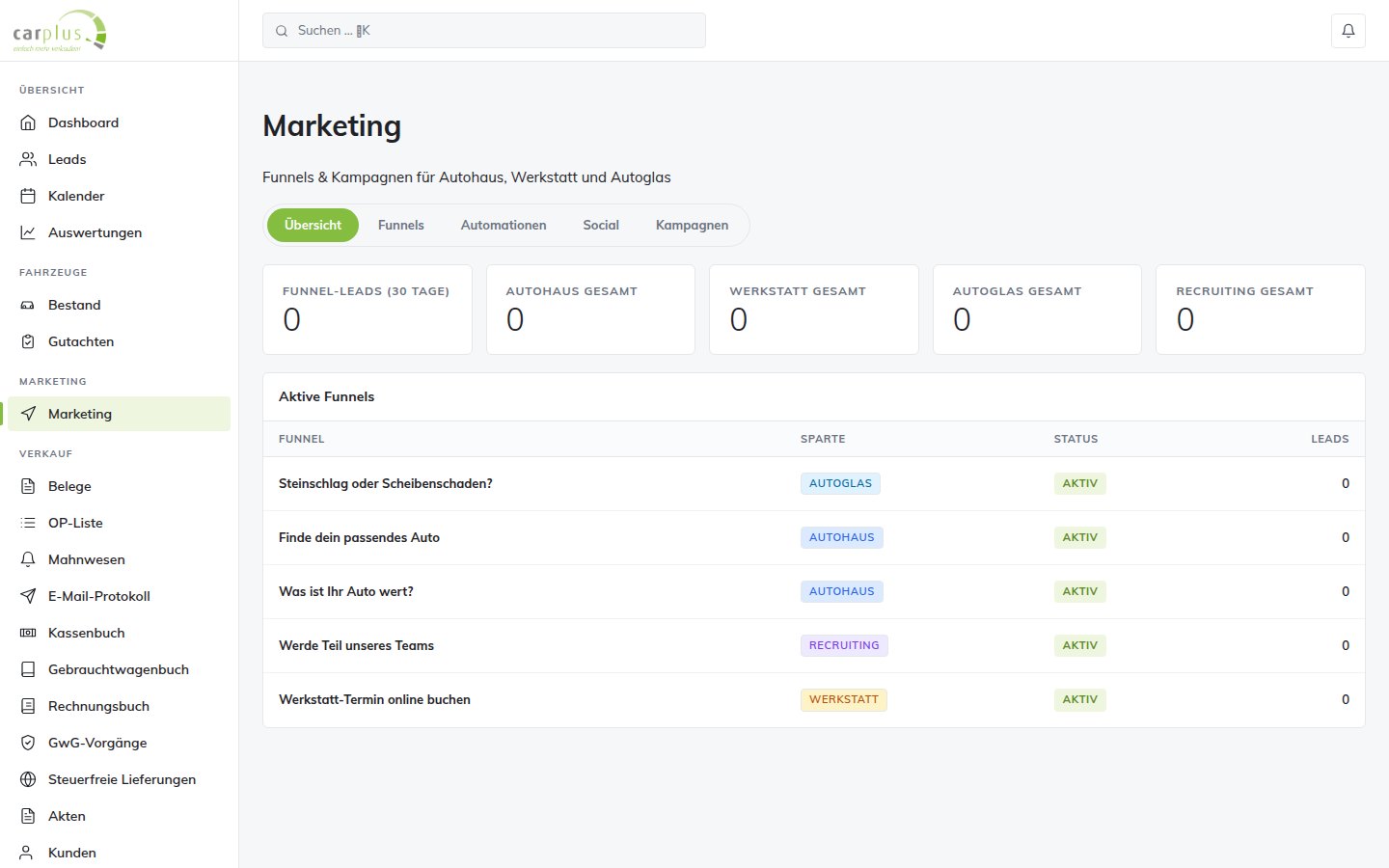
Task: Click the Kunden person icon
Action: click(x=28, y=853)
